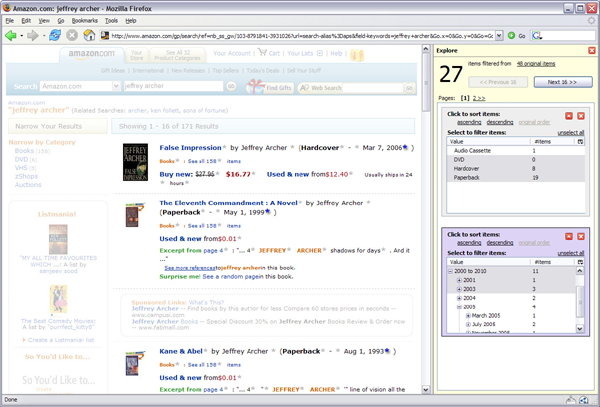This screenshot has width=600, height=407.
Task: Open the Tools menu
Action: point(111,20)
